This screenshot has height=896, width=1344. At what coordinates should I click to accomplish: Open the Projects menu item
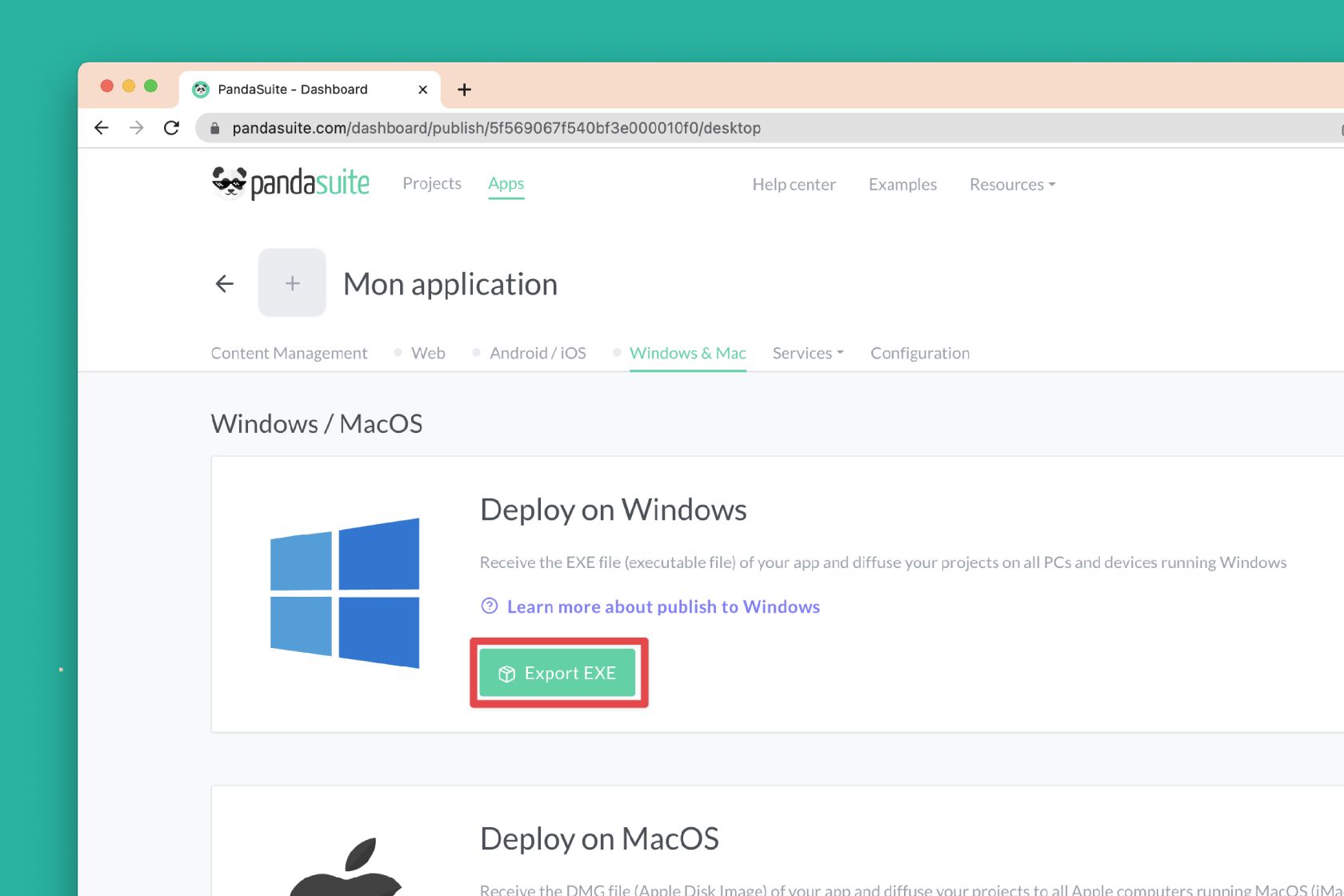click(432, 184)
